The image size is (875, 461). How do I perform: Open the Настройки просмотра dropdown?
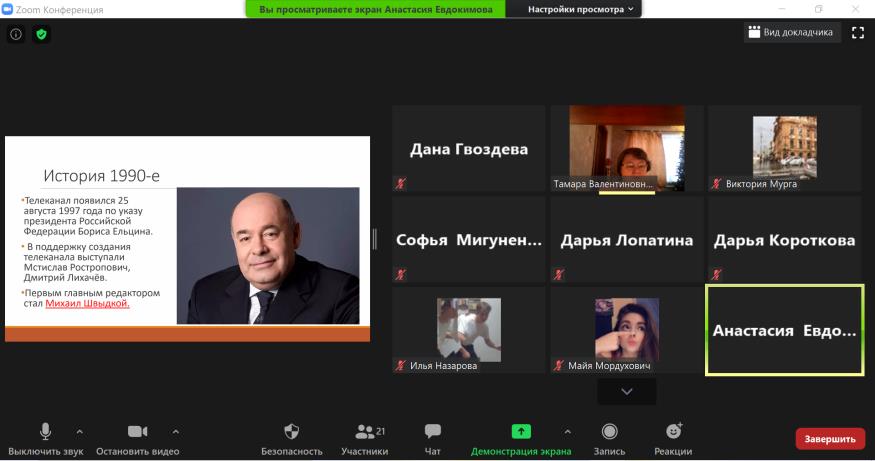point(580,9)
